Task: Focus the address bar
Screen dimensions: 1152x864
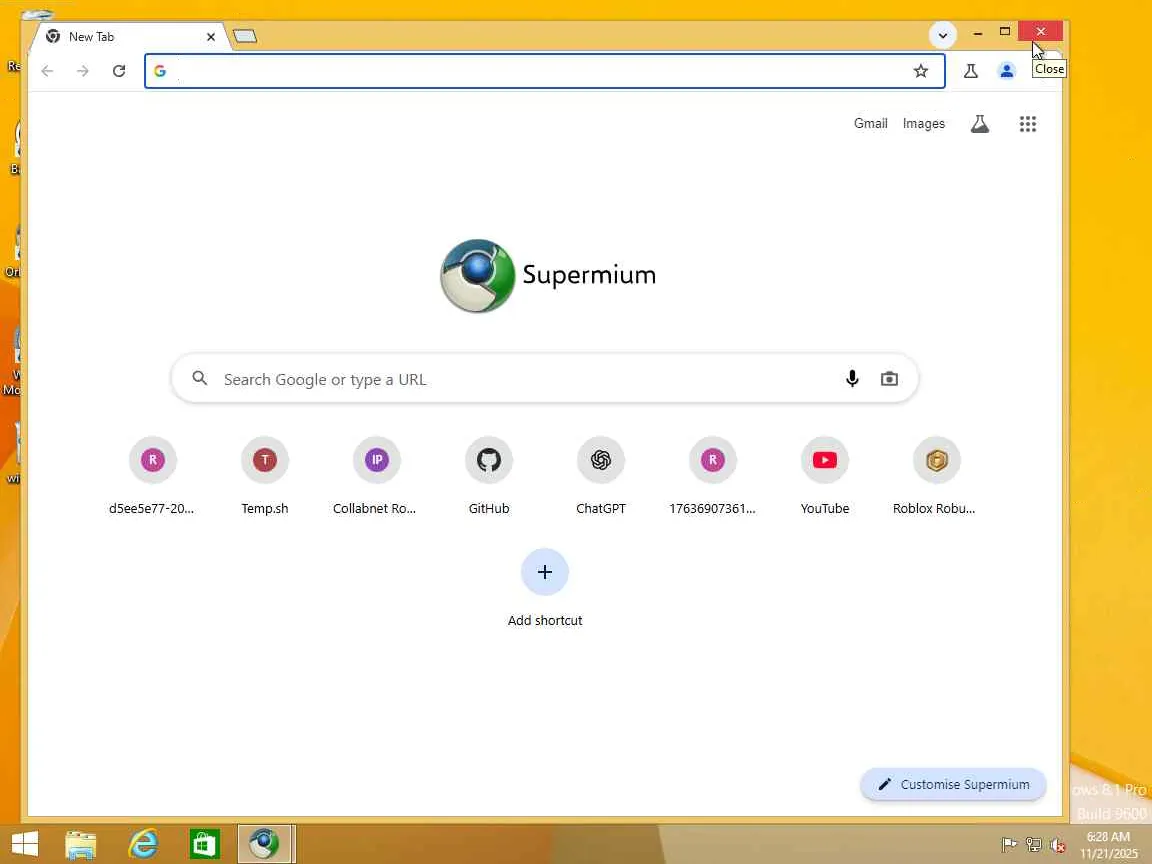Action: (542, 71)
